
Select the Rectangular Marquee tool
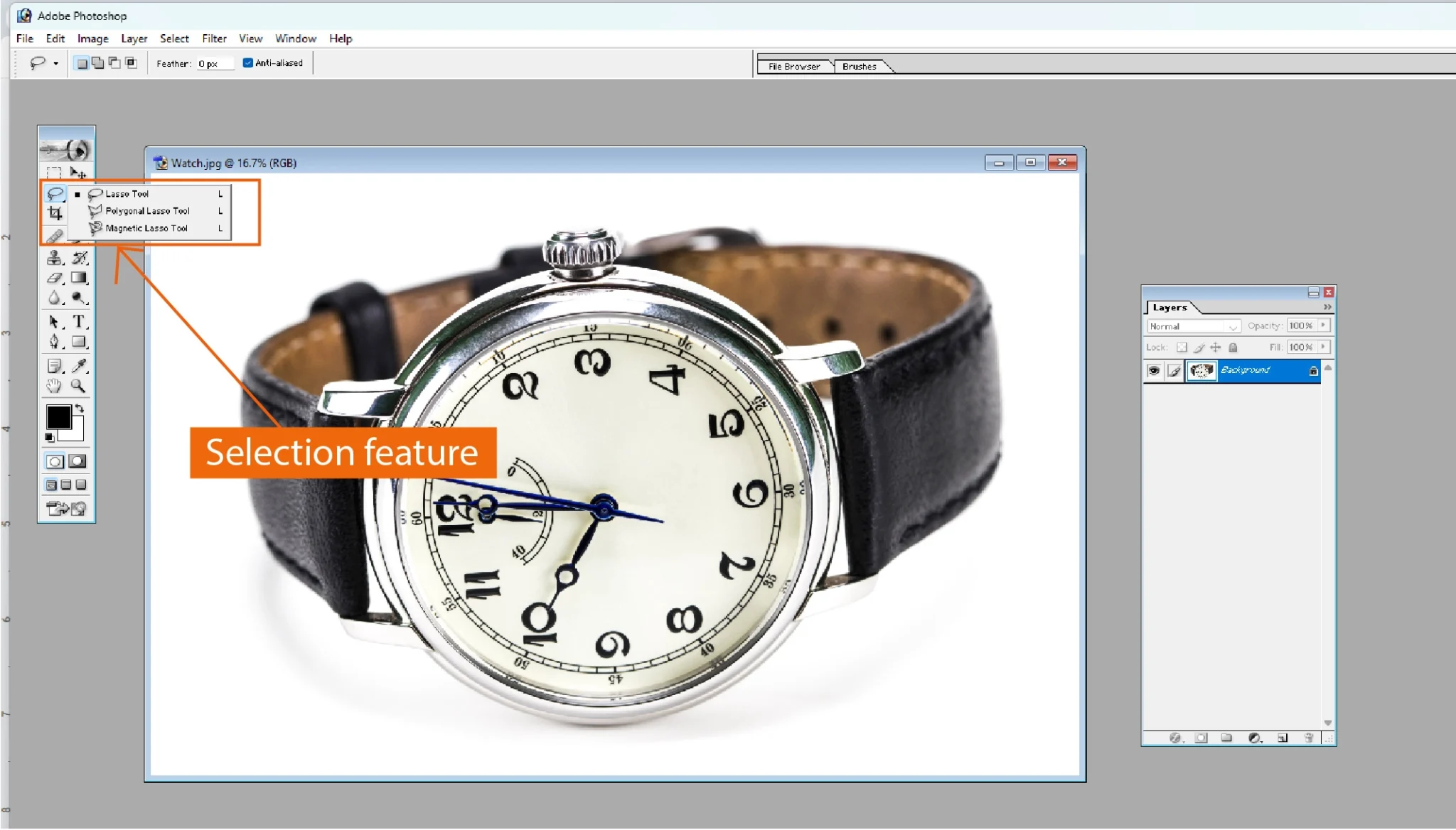pyautogui.click(x=54, y=173)
